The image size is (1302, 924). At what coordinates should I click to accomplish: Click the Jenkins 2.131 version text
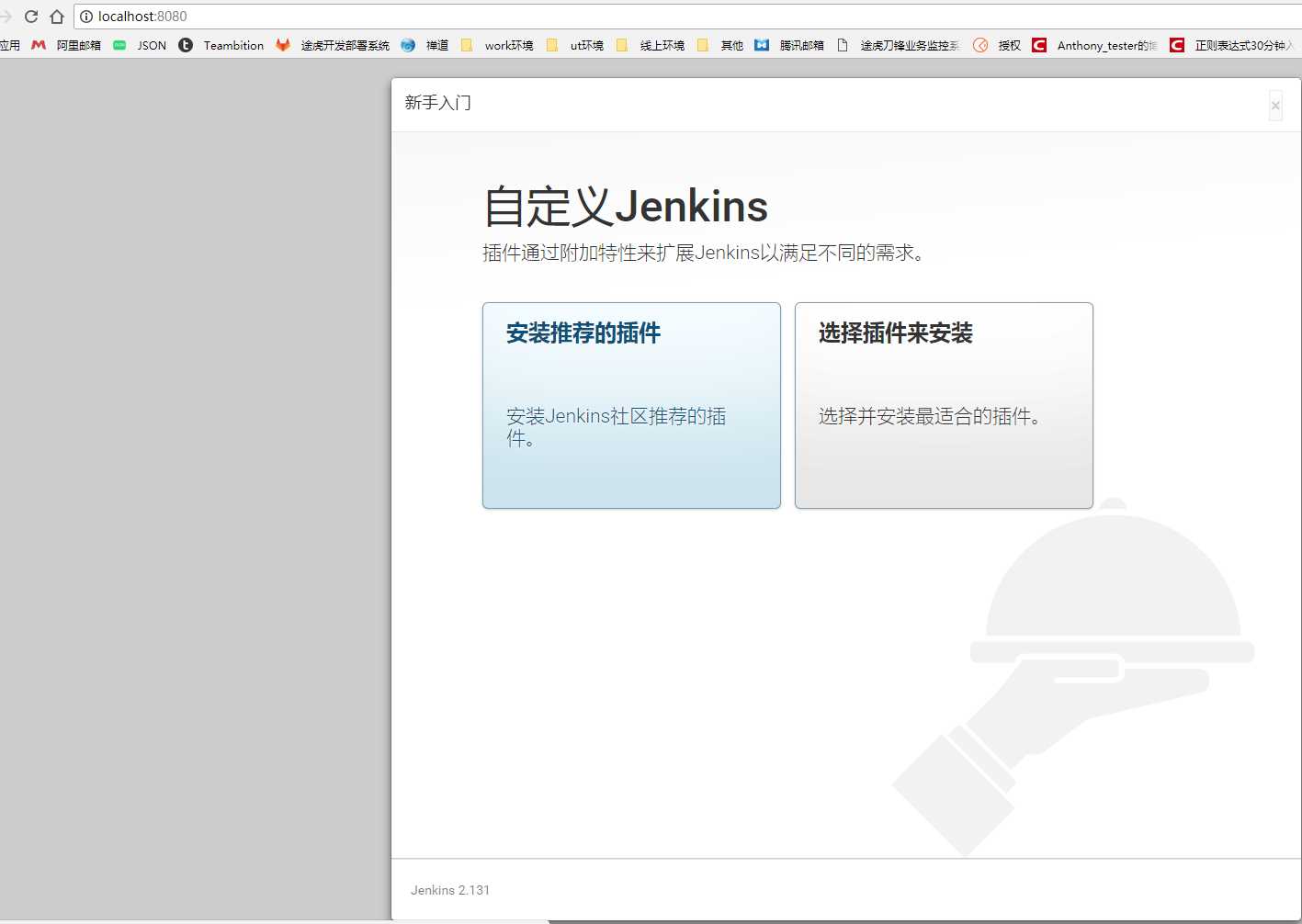450,890
